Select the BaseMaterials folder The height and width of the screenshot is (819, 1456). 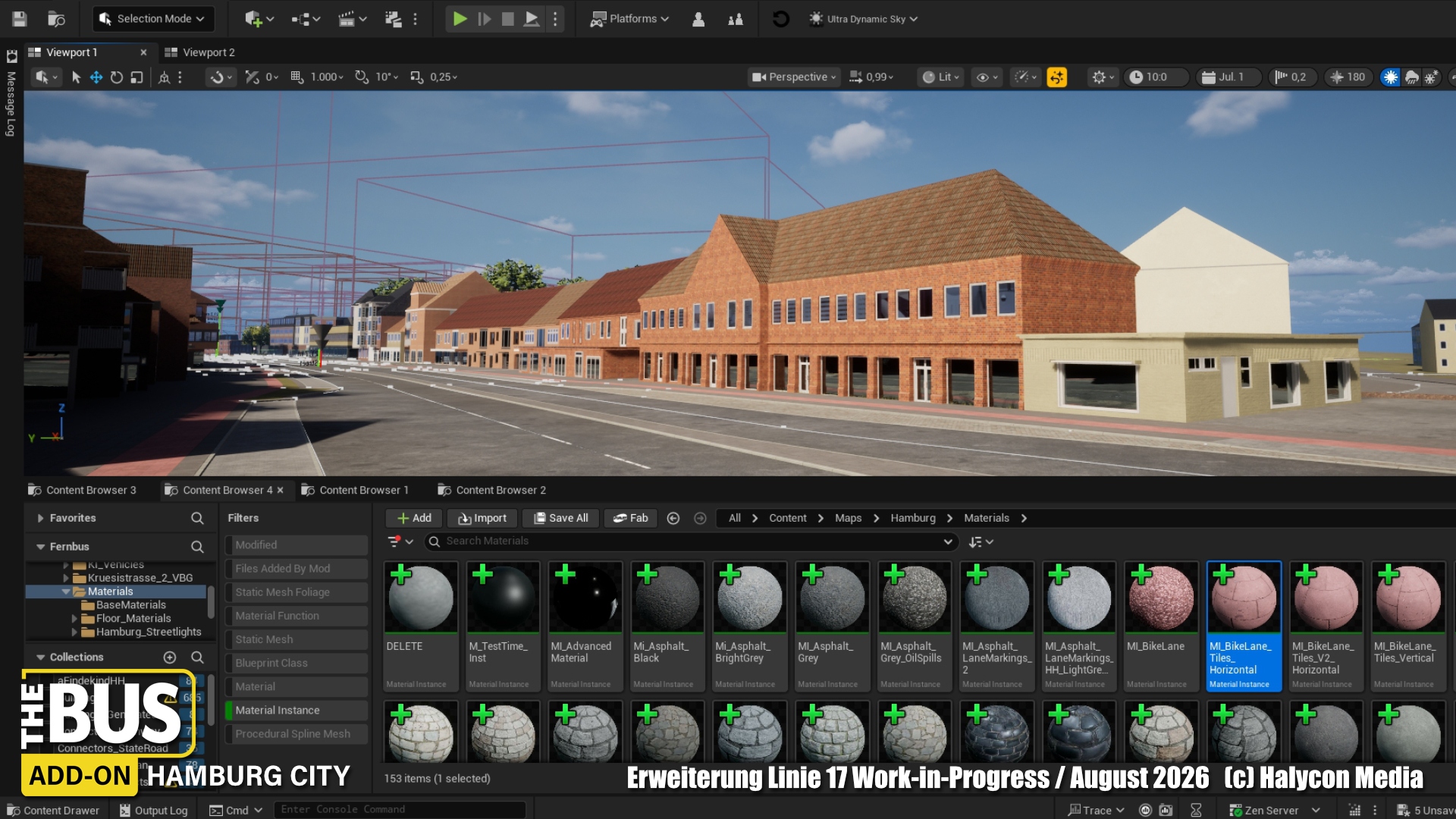point(130,605)
